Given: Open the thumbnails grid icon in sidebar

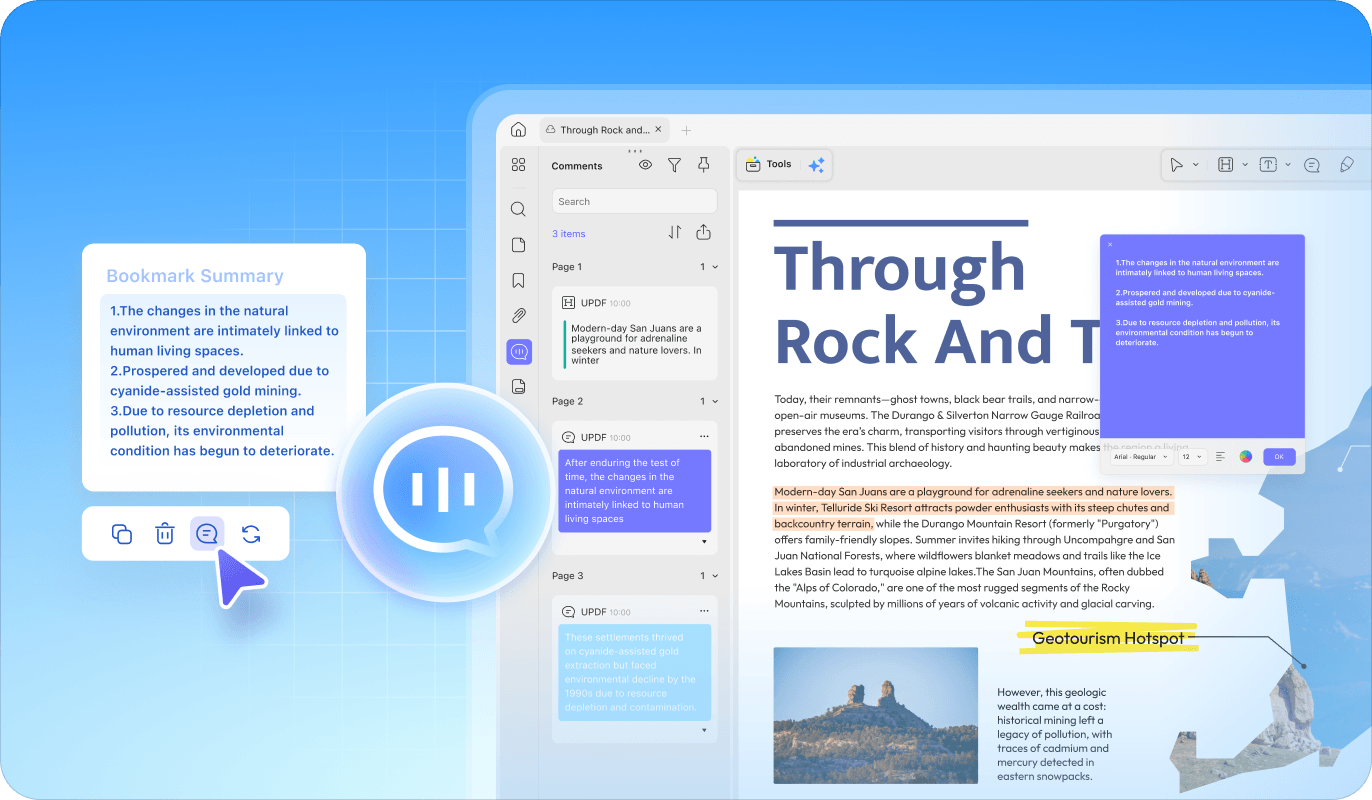Looking at the screenshot, I should [518, 165].
